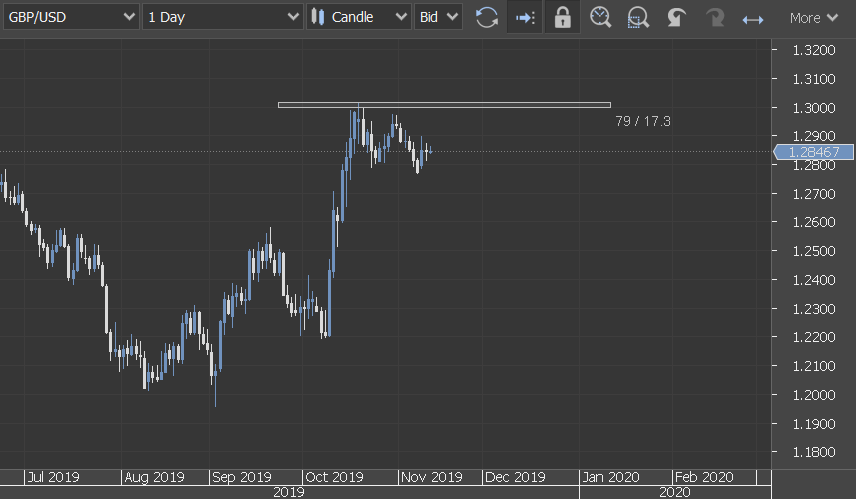This screenshot has width=856, height=499.
Task: Click the Jul 2019 time axis label
Action: (54, 477)
